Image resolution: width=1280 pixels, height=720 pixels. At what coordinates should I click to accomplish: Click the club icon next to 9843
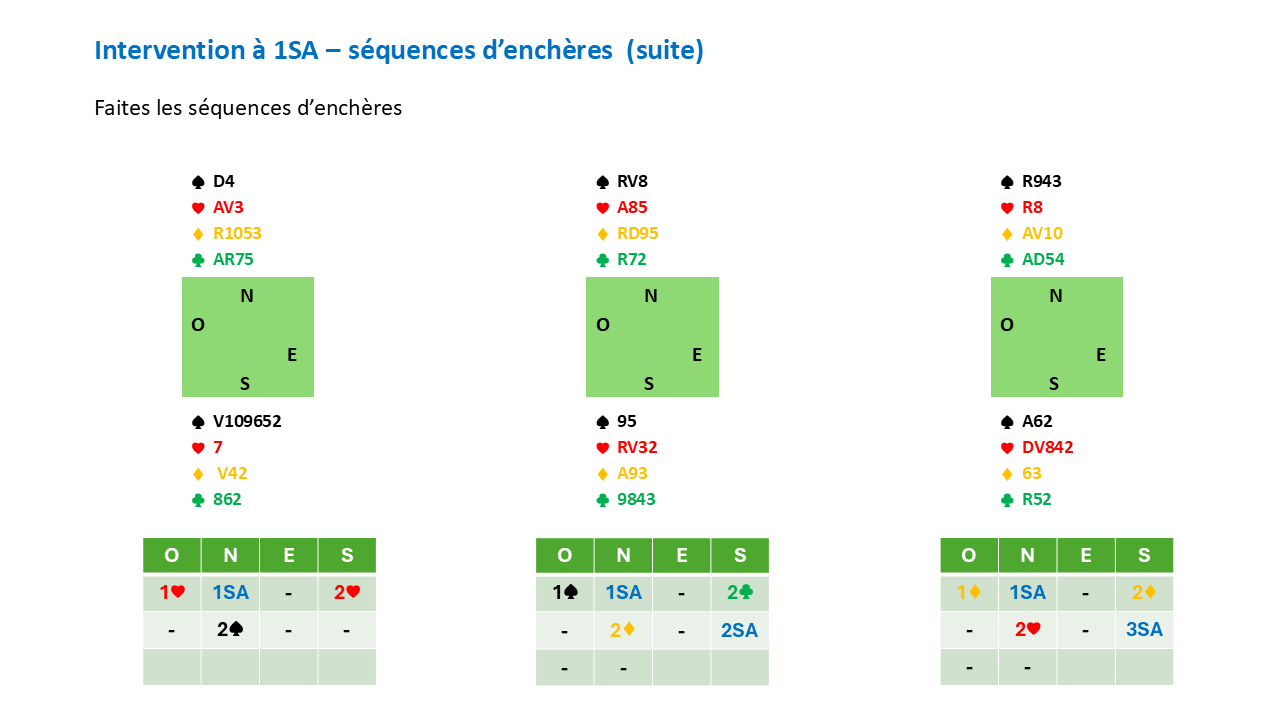click(602, 500)
